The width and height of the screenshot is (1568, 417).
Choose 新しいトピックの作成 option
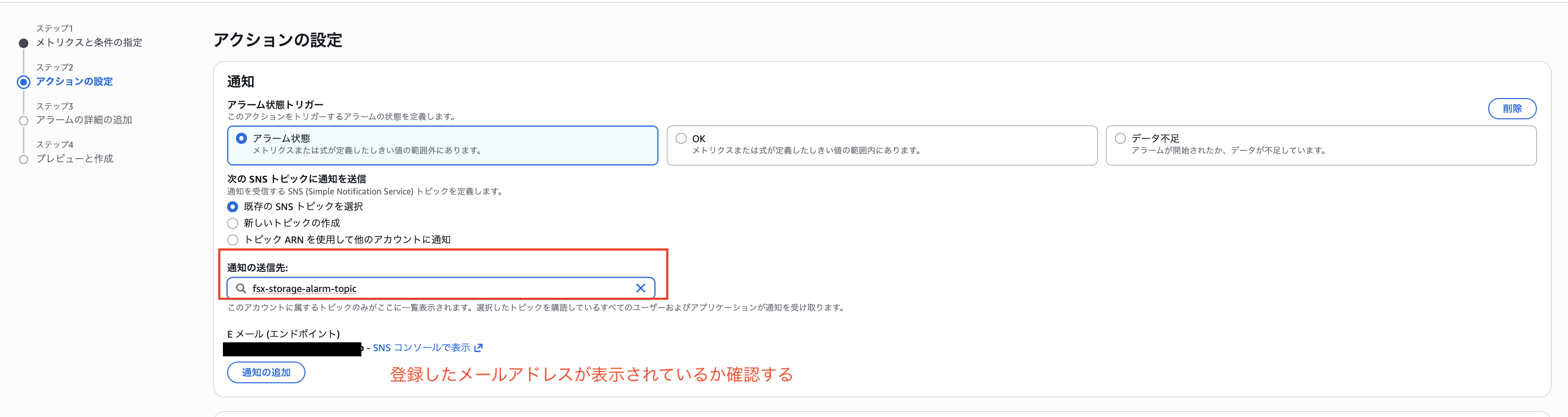pos(232,224)
